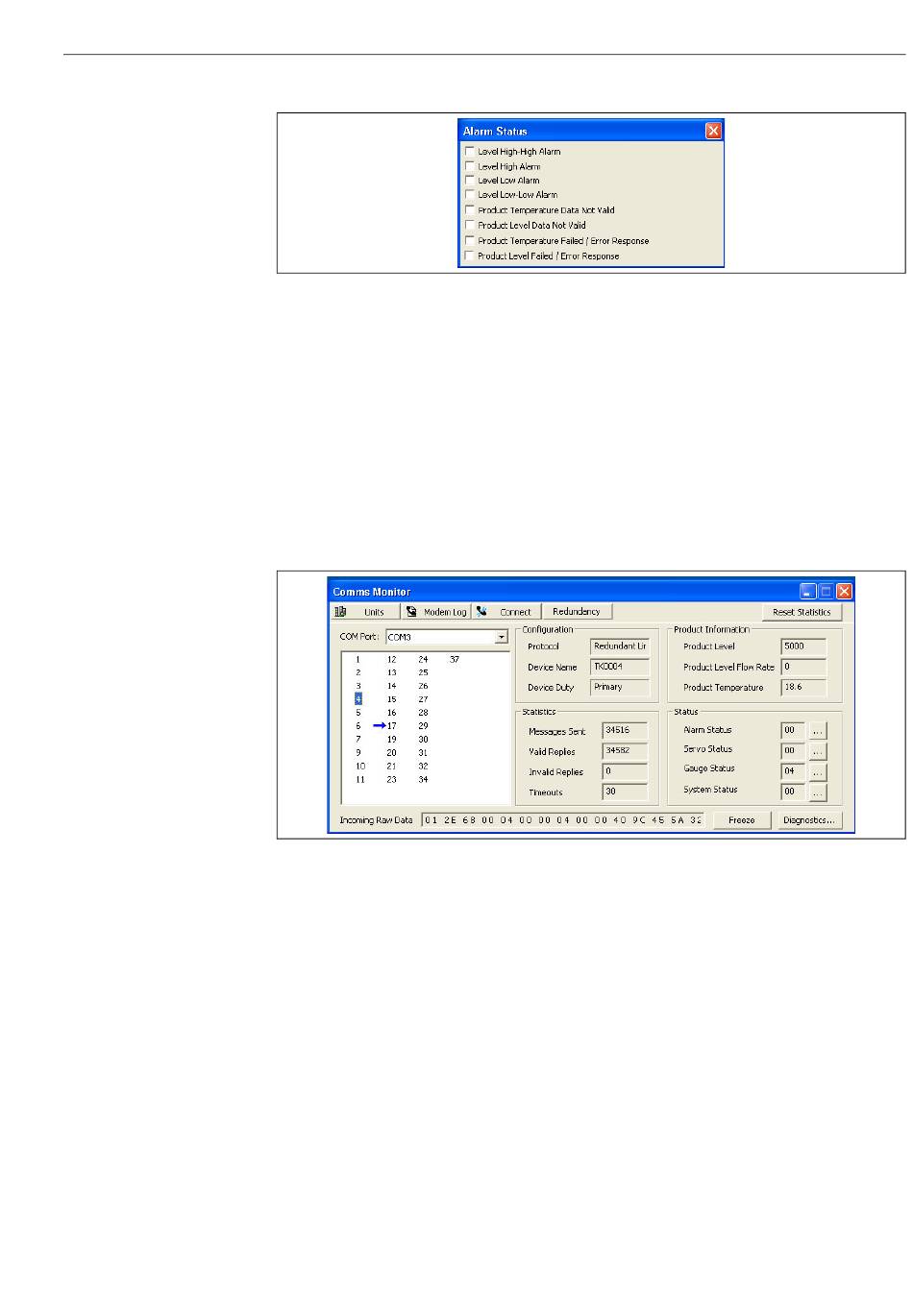Select device 20 in the list

click(x=392, y=753)
